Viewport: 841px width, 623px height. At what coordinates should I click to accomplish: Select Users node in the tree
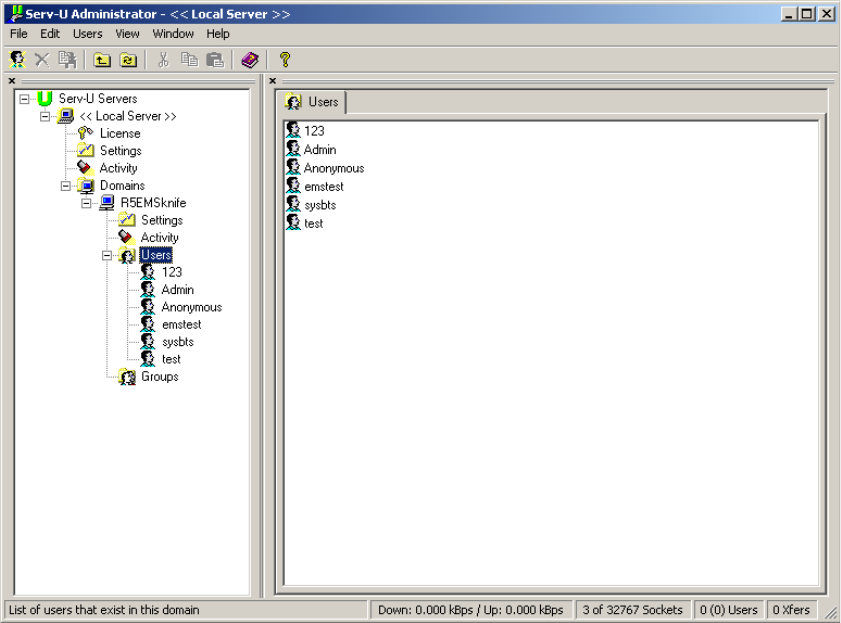156,255
